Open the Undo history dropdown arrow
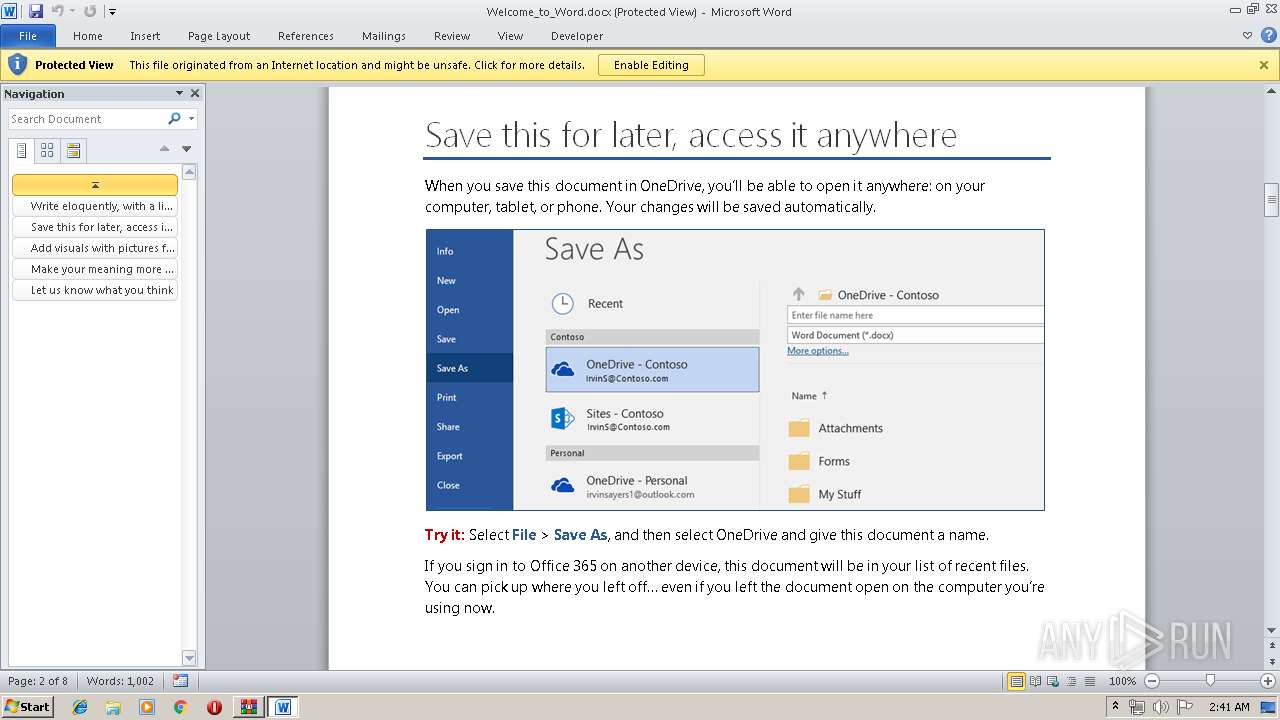1280x720 pixels. click(72, 11)
